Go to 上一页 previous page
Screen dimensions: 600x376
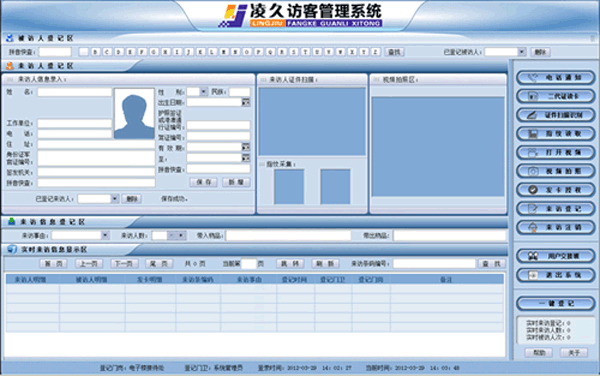coord(89,264)
